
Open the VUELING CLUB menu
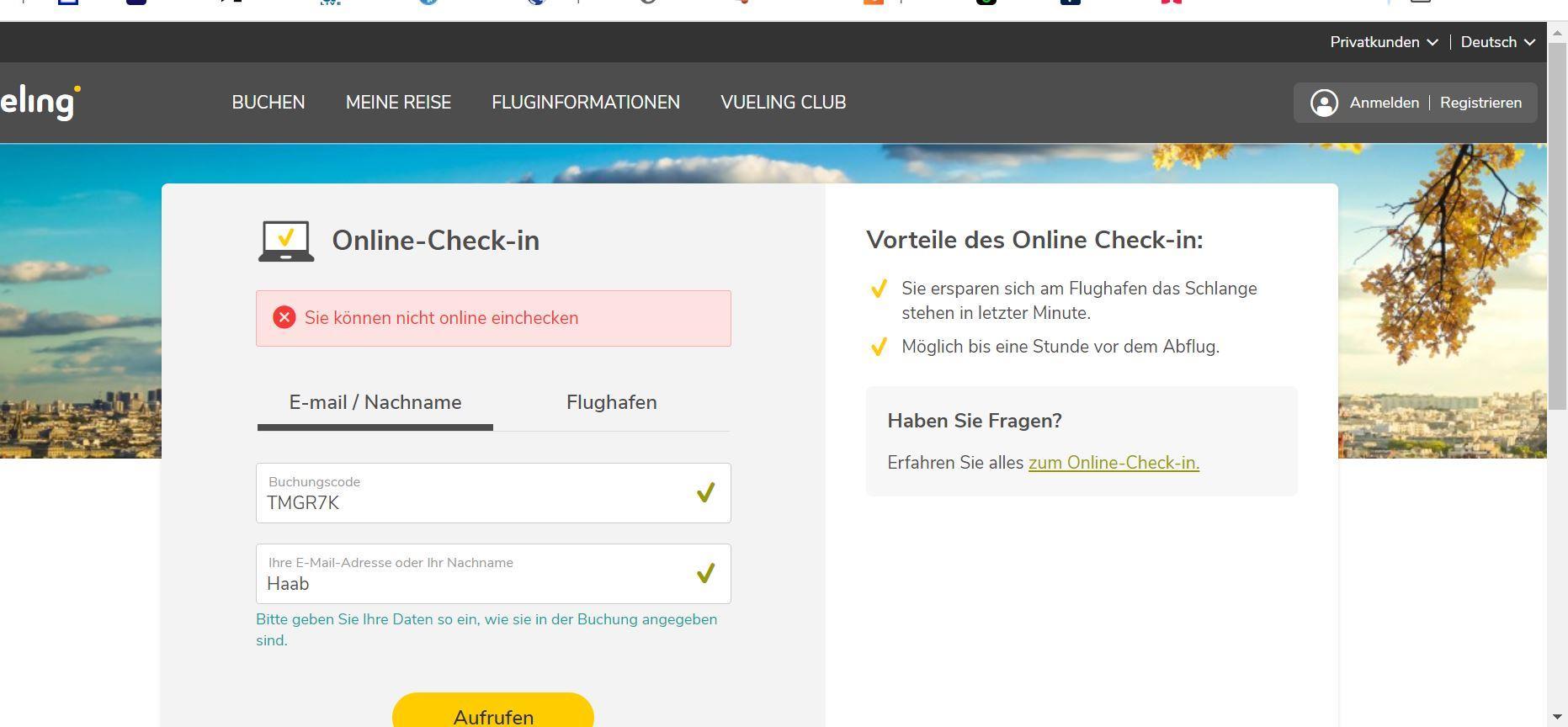coord(783,103)
